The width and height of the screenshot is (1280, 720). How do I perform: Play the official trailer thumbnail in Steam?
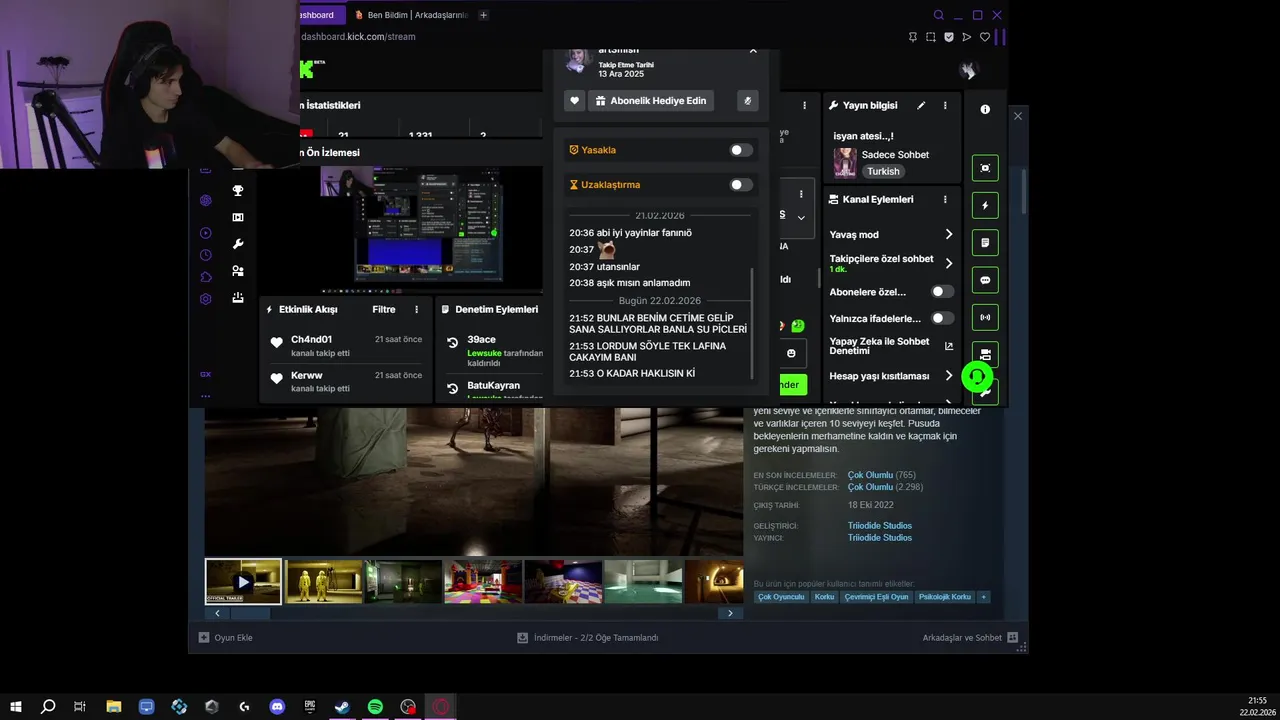point(243,582)
